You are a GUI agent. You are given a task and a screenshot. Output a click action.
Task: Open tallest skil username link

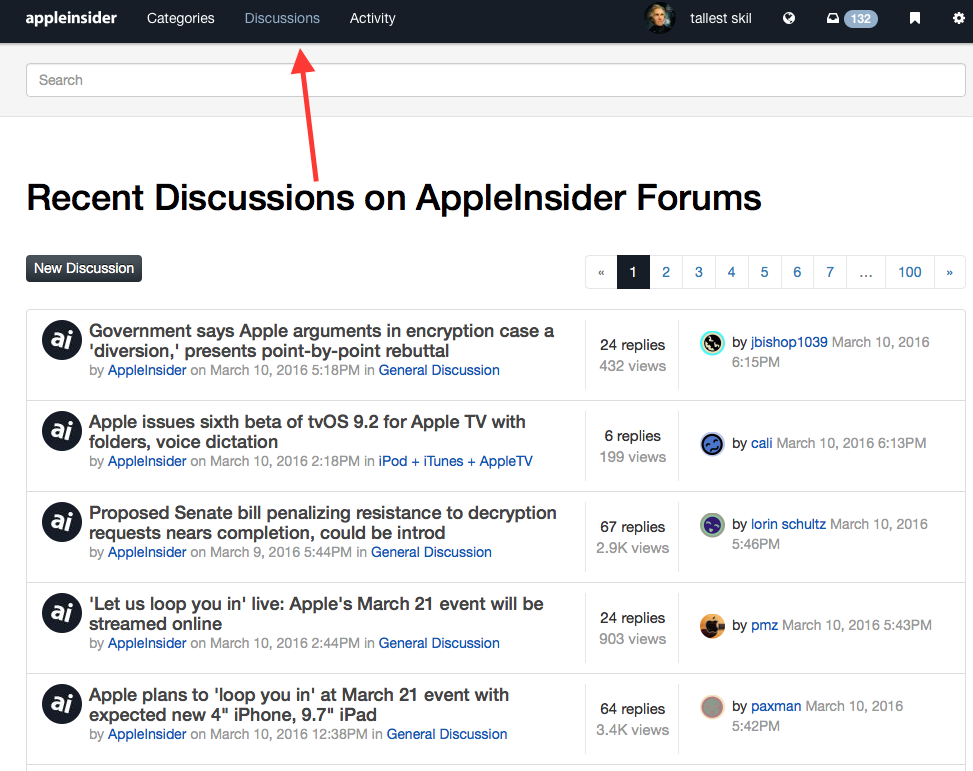720,19
